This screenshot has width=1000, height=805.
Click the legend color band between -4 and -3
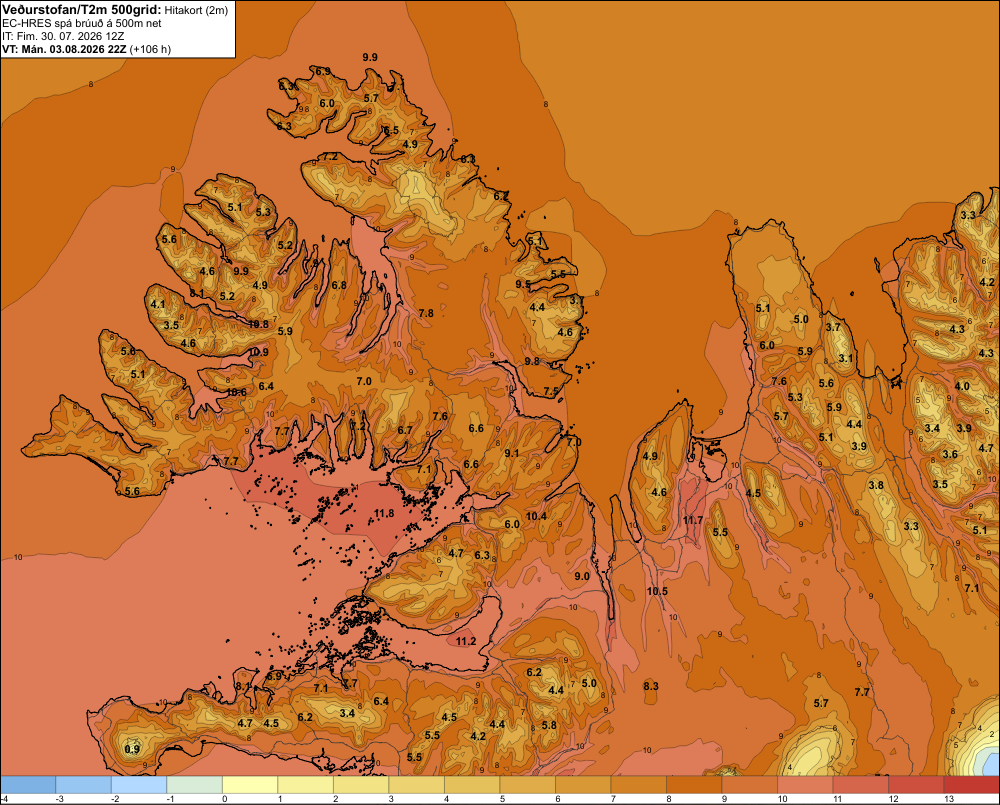click(28, 785)
